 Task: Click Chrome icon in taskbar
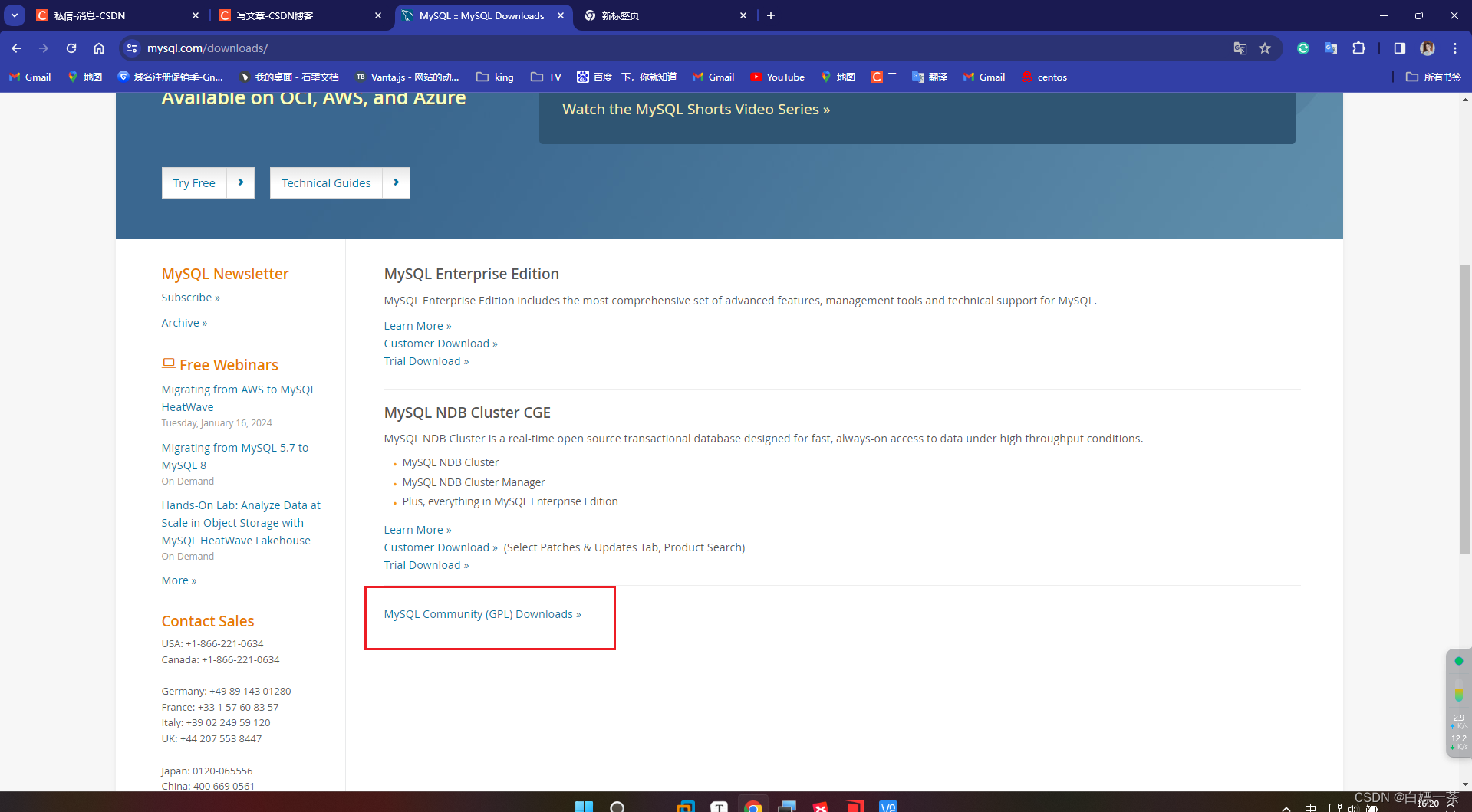[x=753, y=806]
